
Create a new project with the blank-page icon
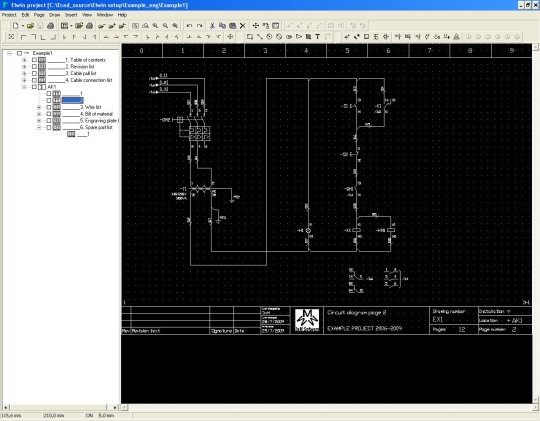(15, 25)
